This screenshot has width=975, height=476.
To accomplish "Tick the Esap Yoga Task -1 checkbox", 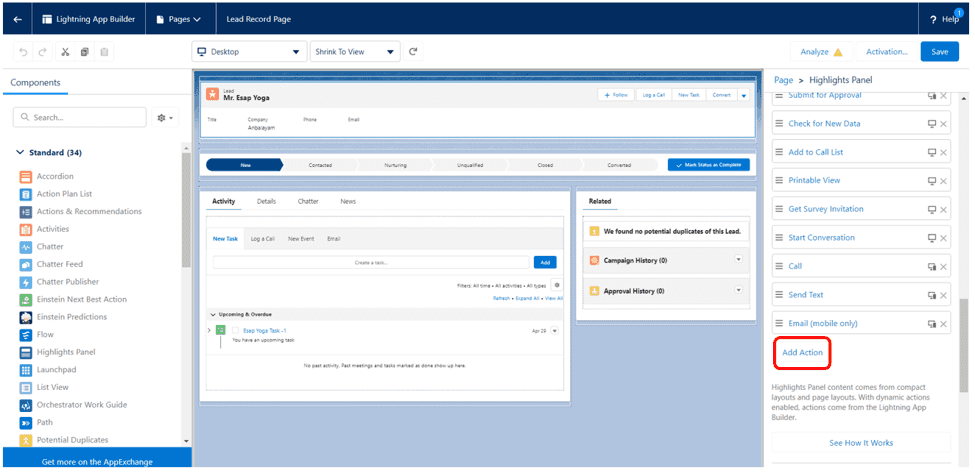I will pos(235,331).
